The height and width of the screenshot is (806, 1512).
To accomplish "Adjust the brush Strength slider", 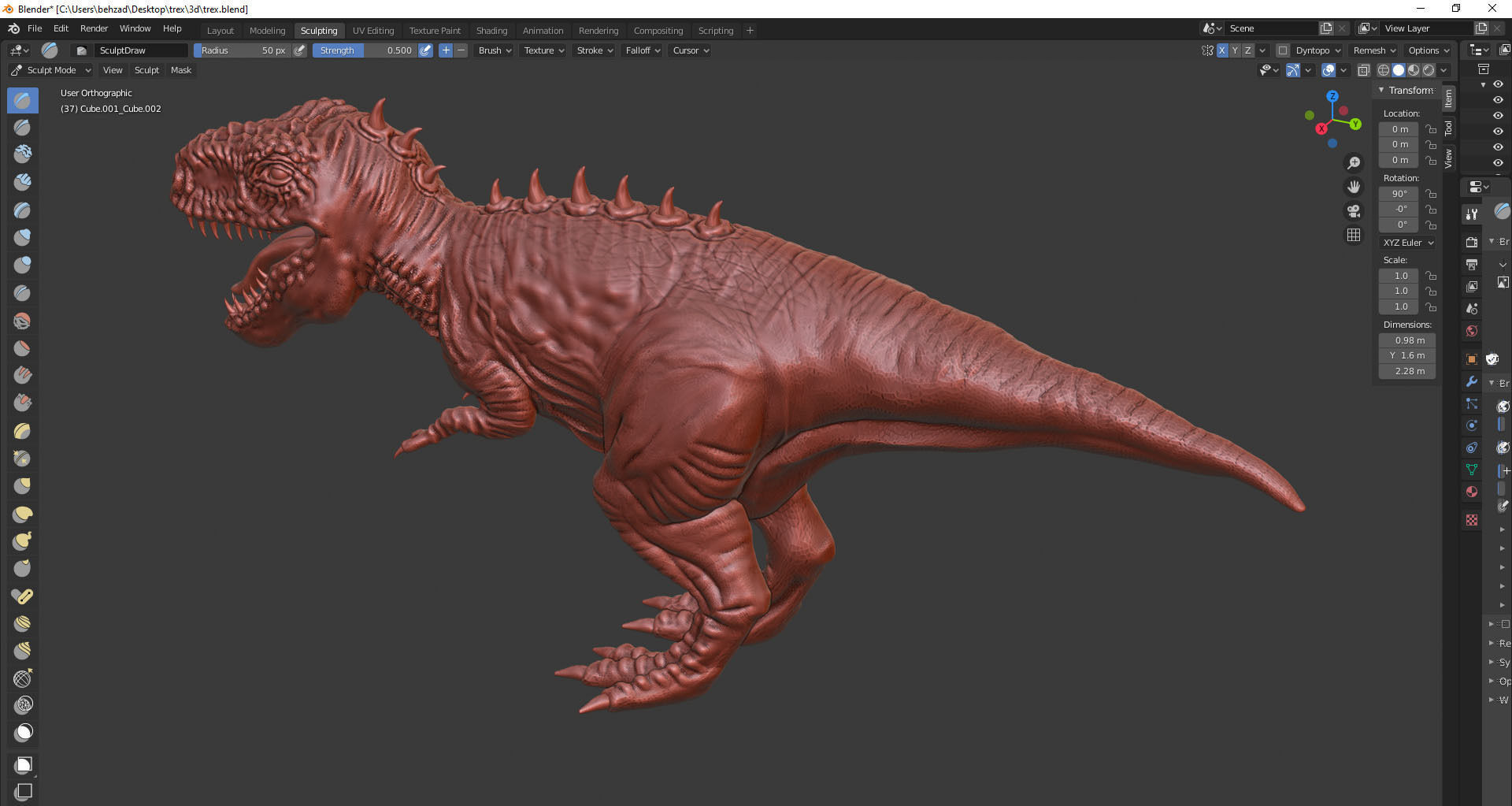I will 365,50.
